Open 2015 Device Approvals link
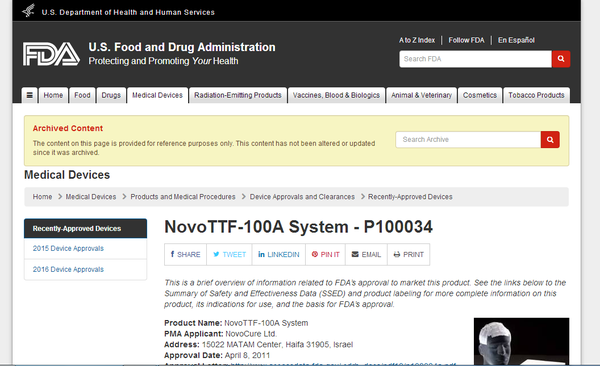600x366 pixels. pos(68,248)
